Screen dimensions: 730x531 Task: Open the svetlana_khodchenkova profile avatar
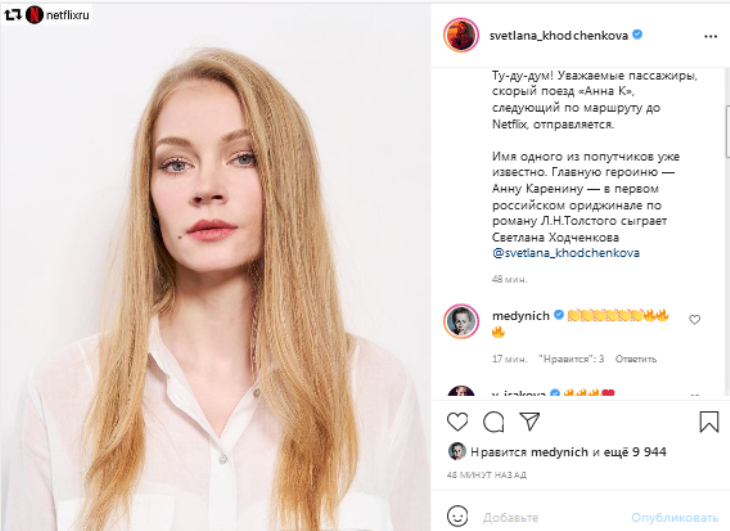point(461,35)
